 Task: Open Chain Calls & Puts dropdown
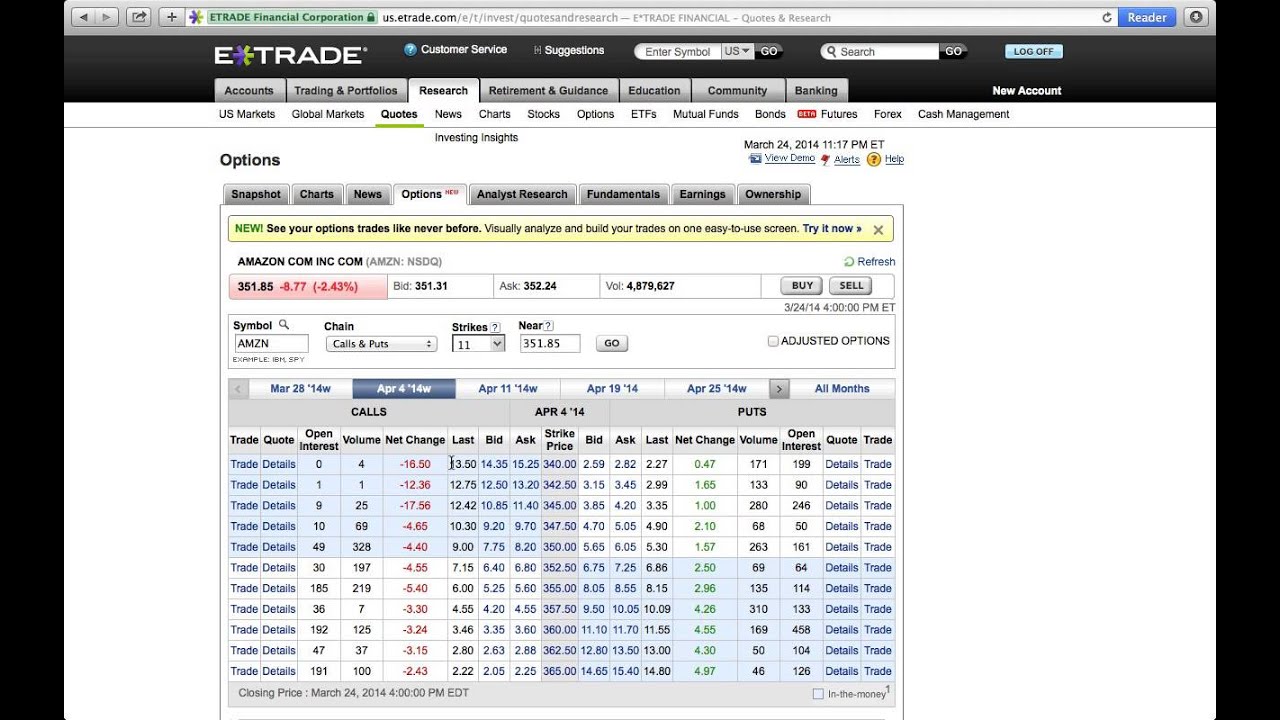tap(381, 344)
